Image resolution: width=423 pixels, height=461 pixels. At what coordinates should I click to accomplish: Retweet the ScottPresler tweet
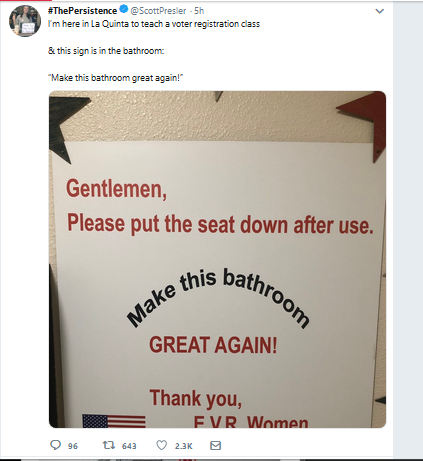108,445
